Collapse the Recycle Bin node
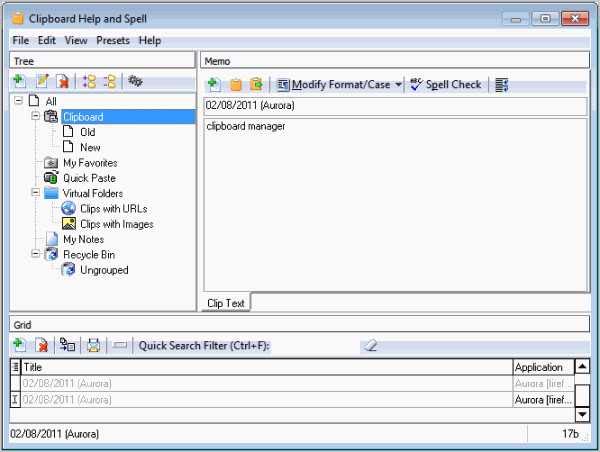Viewport: 600px width, 452px height. (35, 254)
